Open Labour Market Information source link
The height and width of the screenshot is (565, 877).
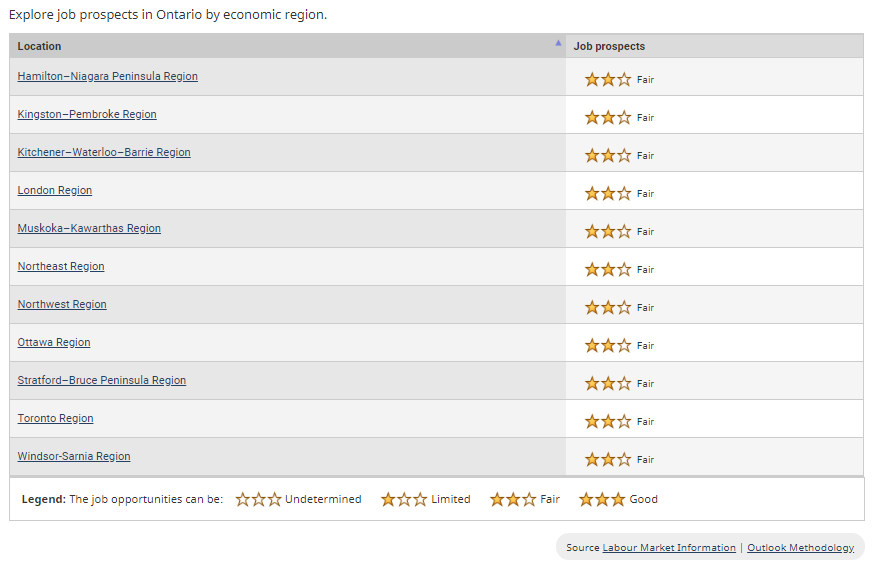(x=669, y=548)
